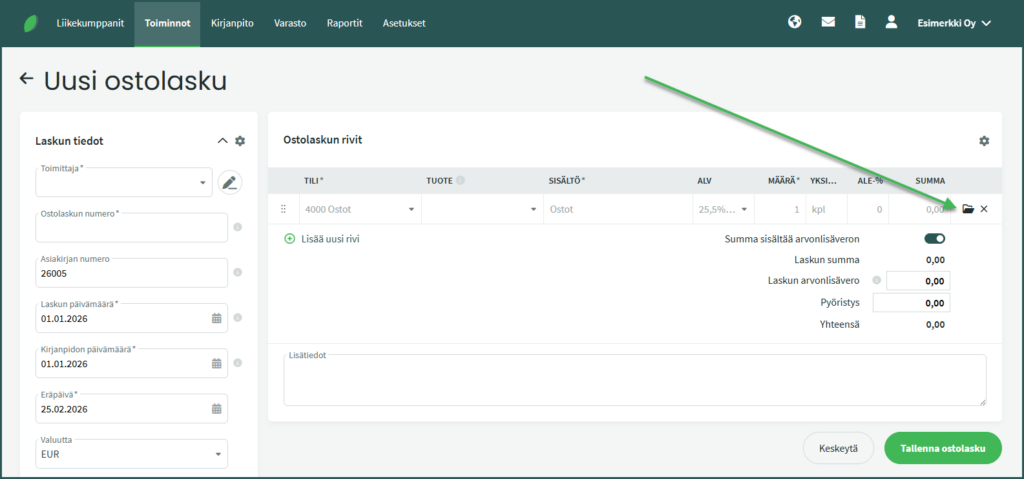The width and height of the screenshot is (1024, 479).
Task: Click the document icon in top bar
Action: pyautogui.click(x=859, y=22)
